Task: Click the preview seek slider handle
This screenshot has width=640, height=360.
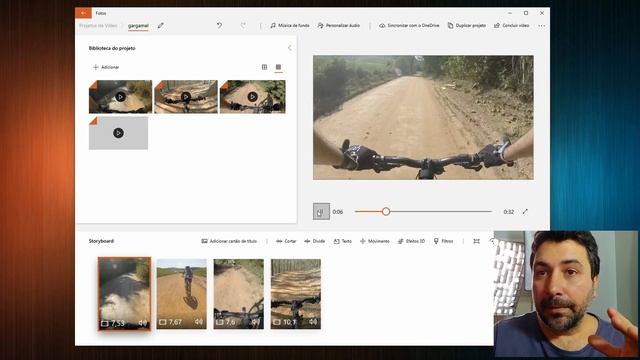Action: click(386, 211)
